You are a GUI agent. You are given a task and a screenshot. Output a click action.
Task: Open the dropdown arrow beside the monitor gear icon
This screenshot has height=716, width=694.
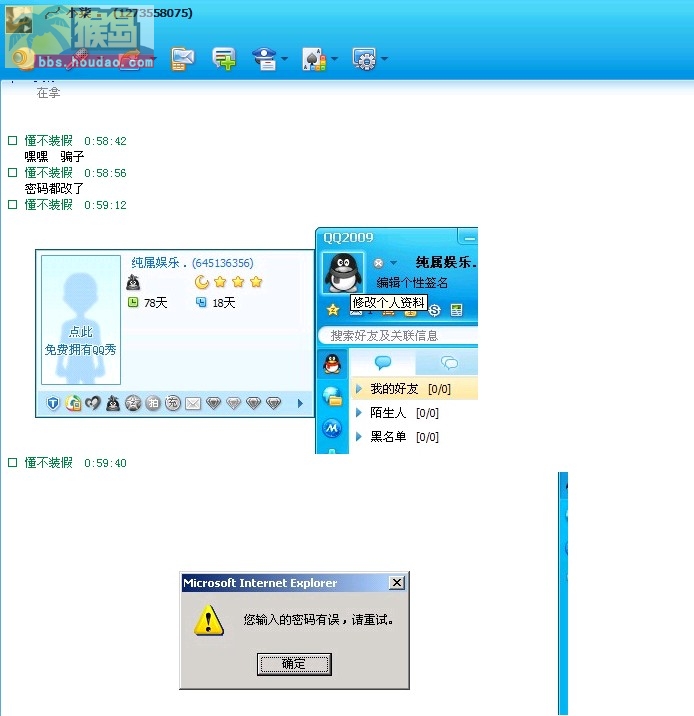[384, 58]
